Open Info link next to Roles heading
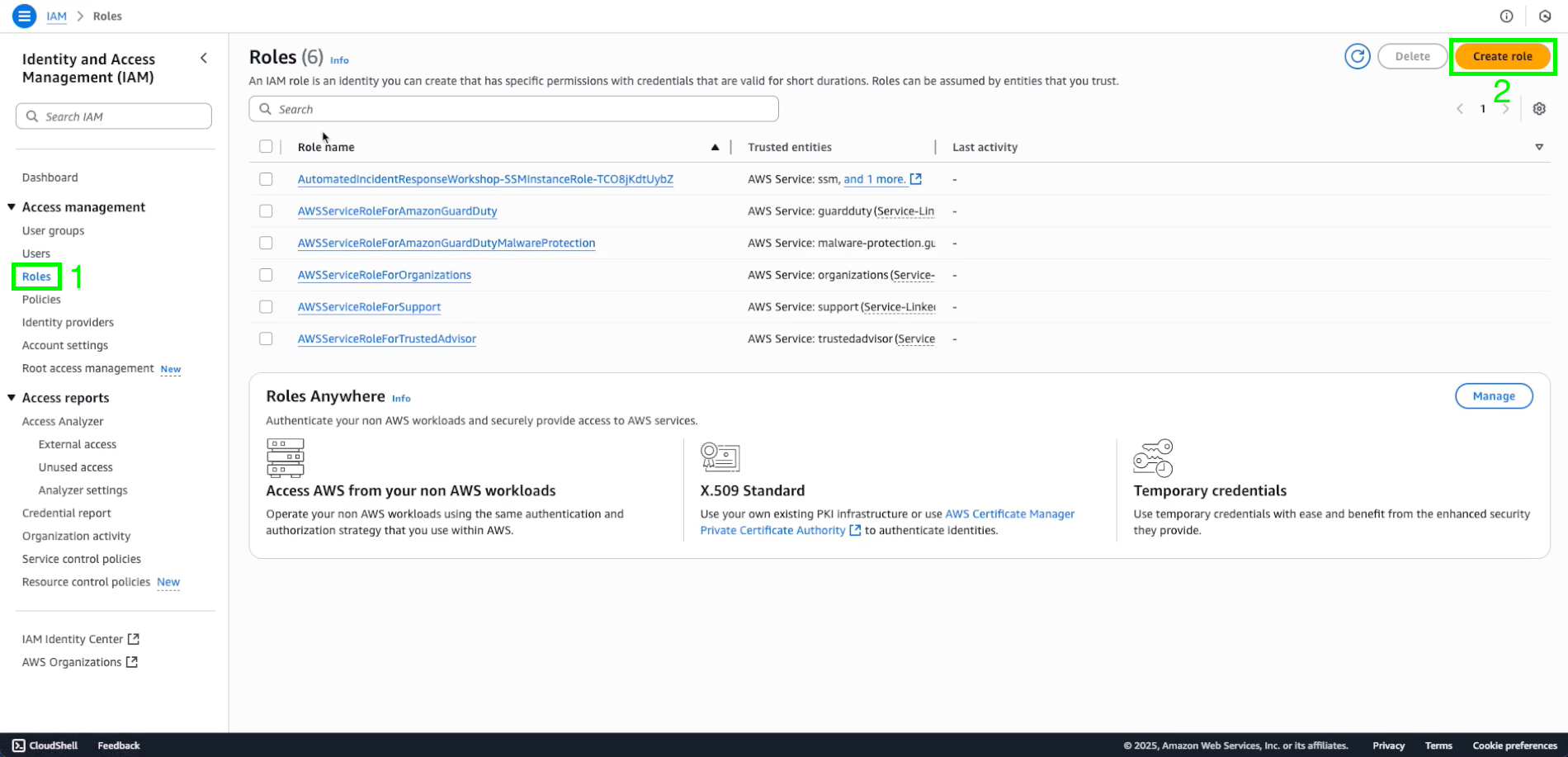This screenshot has width=1568, height=757. (x=339, y=60)
